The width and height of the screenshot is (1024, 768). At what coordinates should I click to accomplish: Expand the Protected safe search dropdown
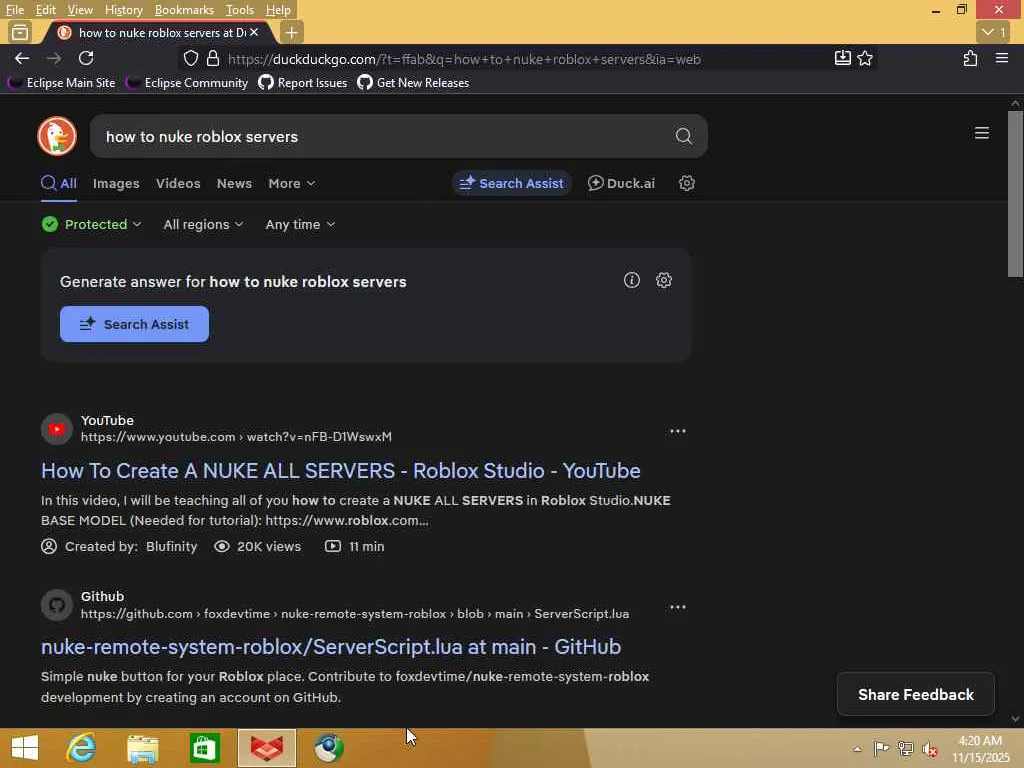(91, 224)
